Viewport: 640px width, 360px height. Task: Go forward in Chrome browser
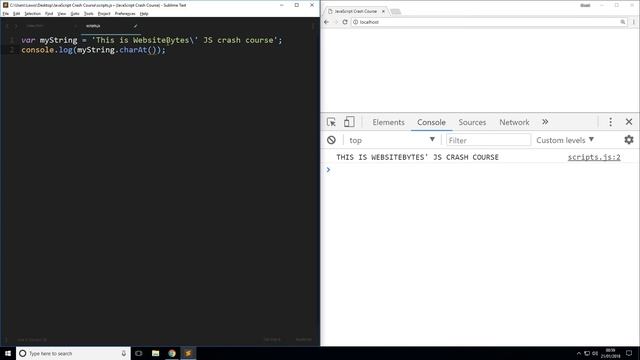(x=336, y=22)
